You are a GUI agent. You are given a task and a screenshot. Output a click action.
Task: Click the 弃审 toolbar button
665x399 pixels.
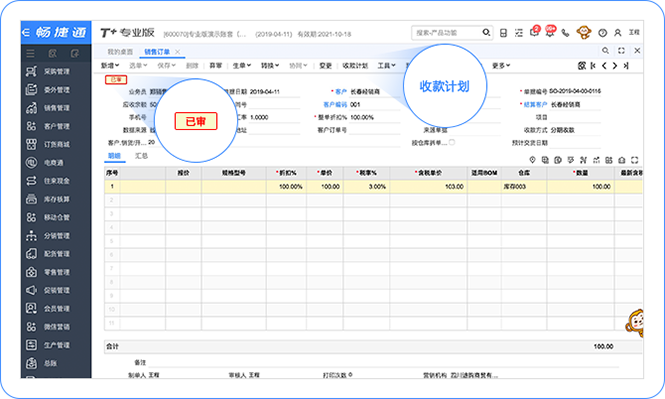(215, 65)
